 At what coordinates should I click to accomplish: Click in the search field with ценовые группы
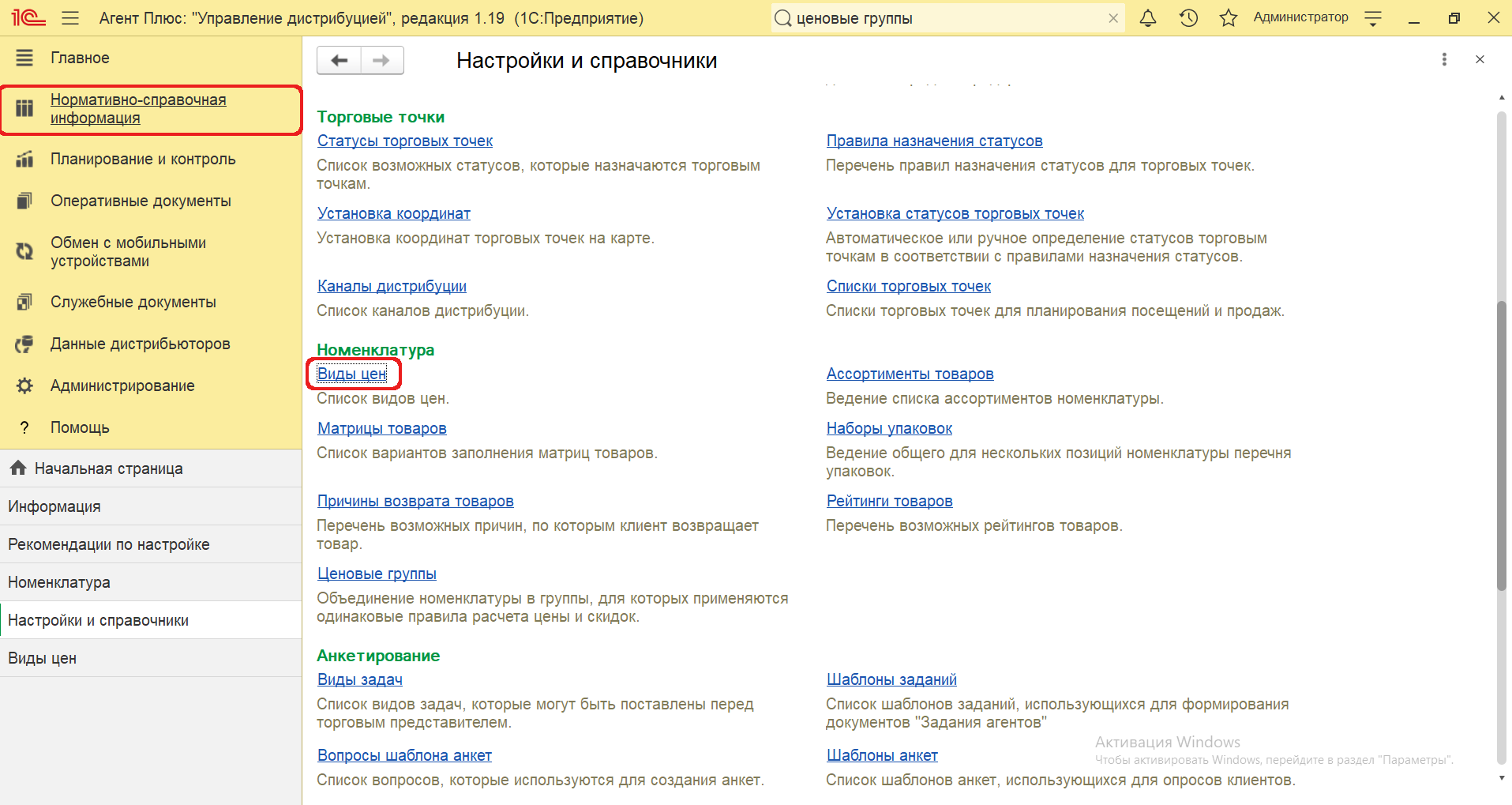coord(940,18)
